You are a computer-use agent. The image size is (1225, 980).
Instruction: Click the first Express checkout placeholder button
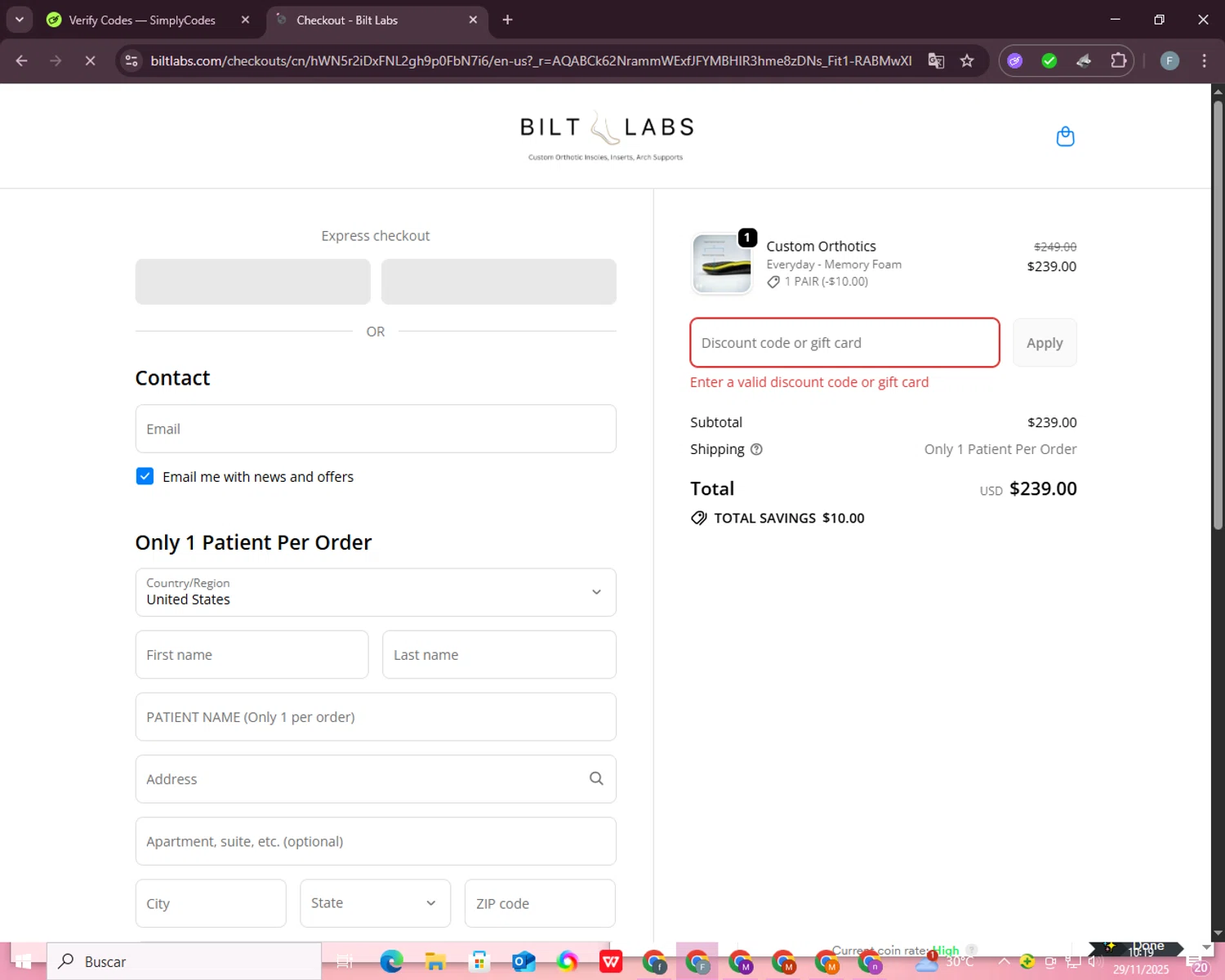point(252,282)
